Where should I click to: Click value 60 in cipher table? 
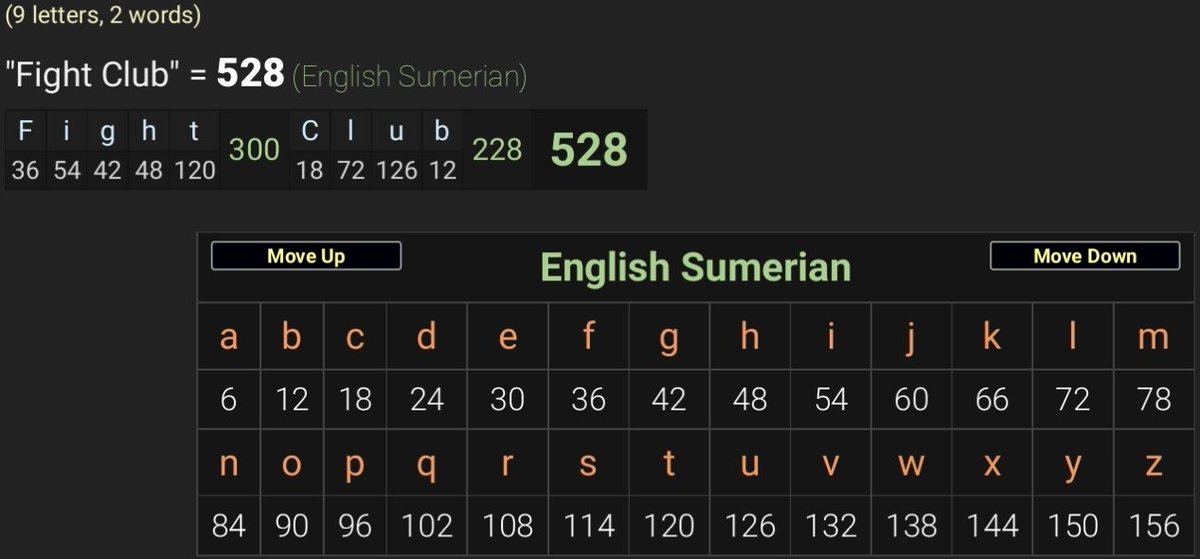coord(911,399)
